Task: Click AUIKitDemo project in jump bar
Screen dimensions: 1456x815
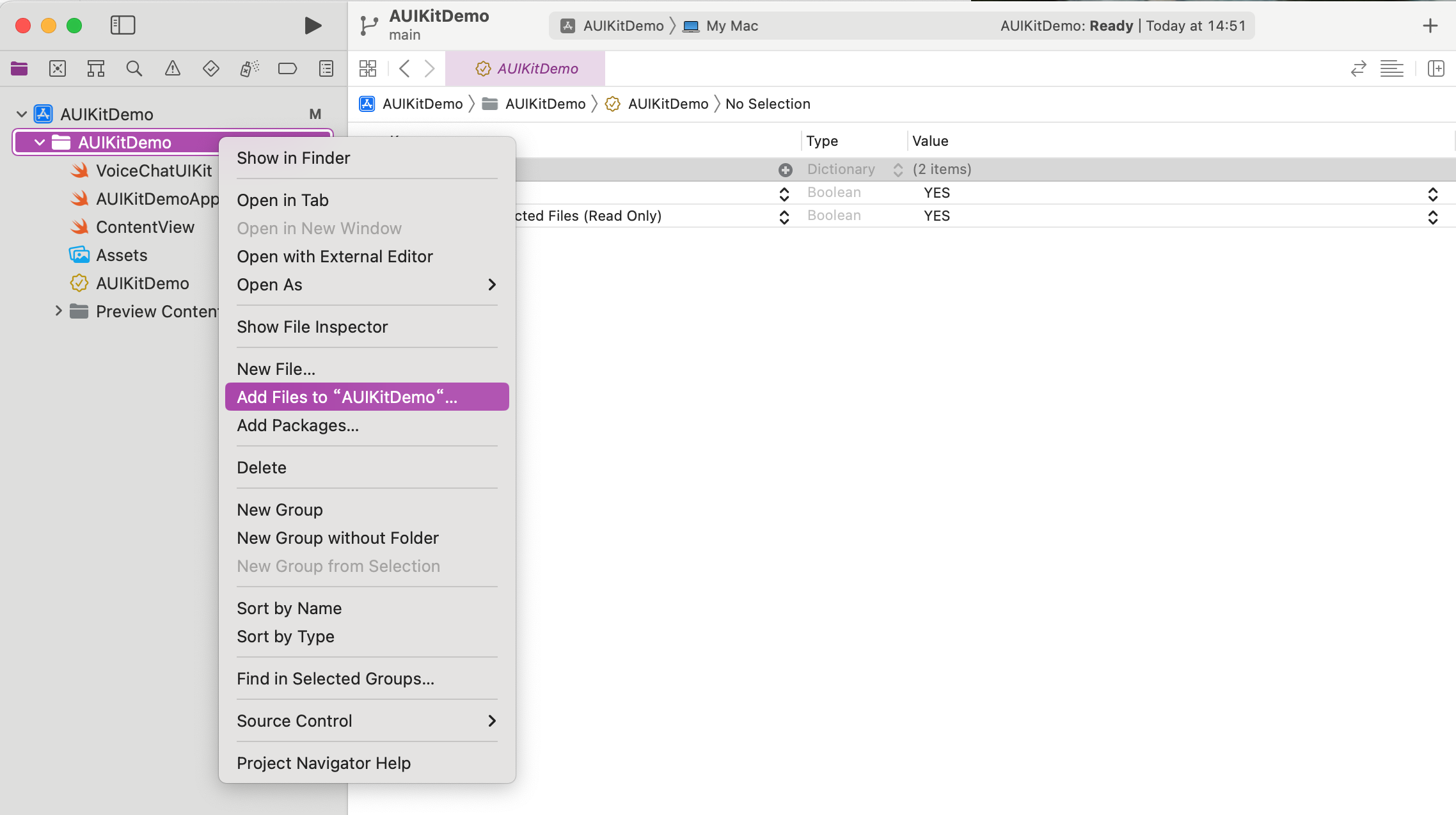Action: pyautogui.click(x=411, y=104)
